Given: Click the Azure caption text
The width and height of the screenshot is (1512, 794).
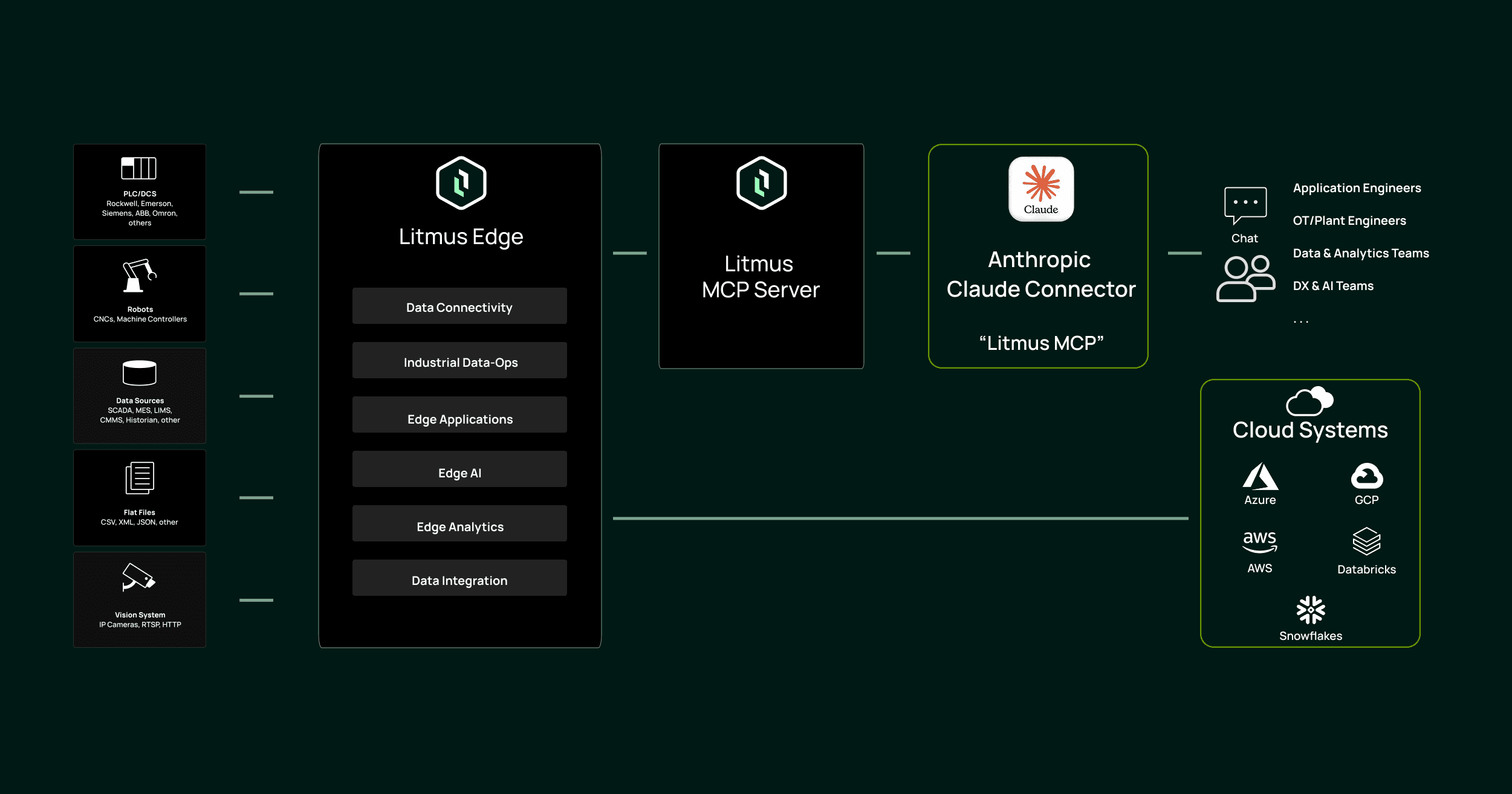Looking at the screenshot, I should [1260, 500].
